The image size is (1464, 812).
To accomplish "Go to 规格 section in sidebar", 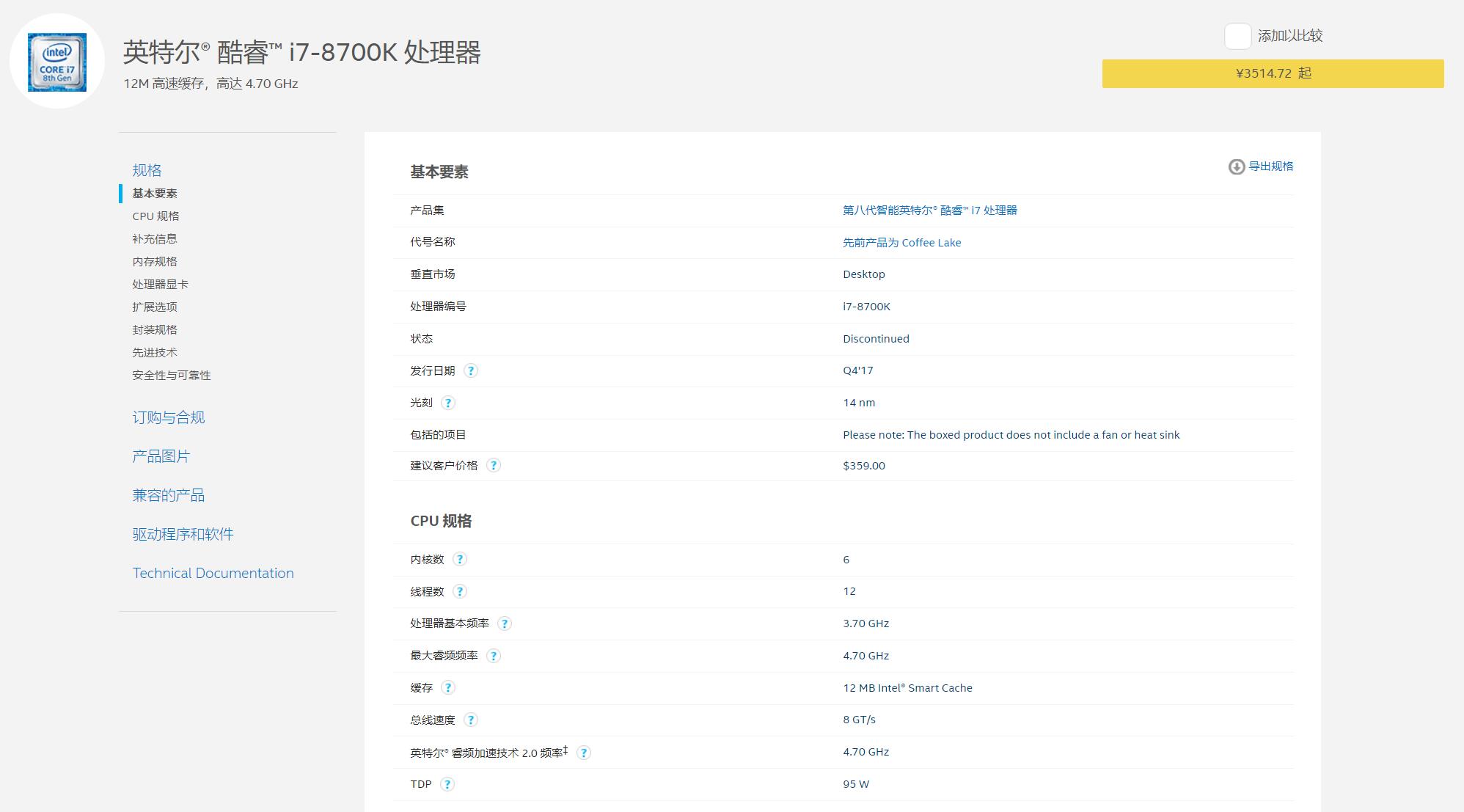I will [147, 170].
